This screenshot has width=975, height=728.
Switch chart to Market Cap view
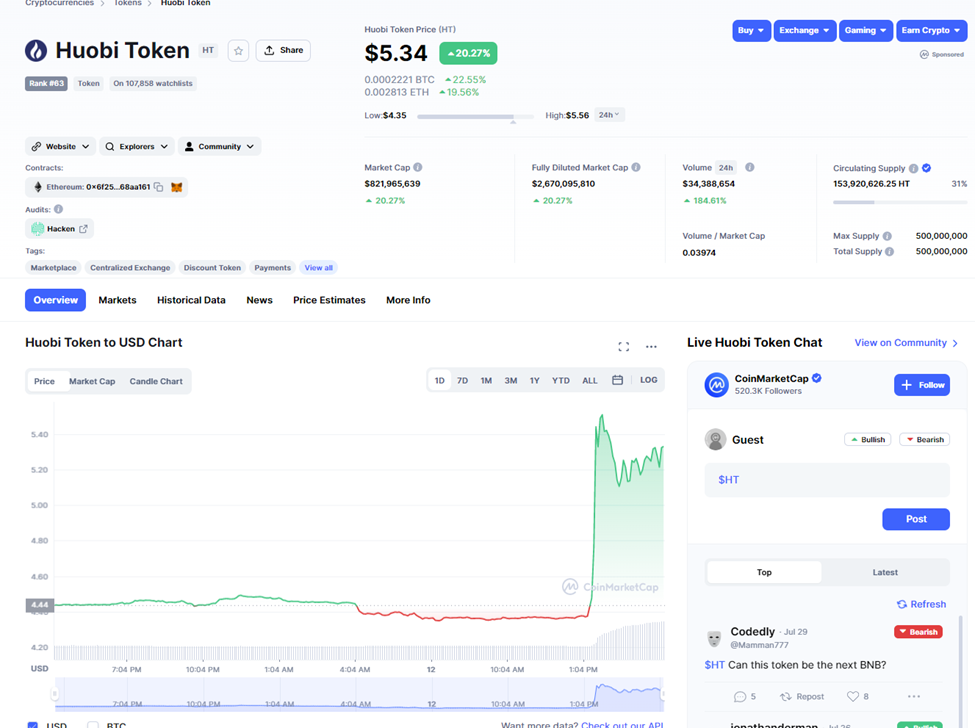coord(92,381)
